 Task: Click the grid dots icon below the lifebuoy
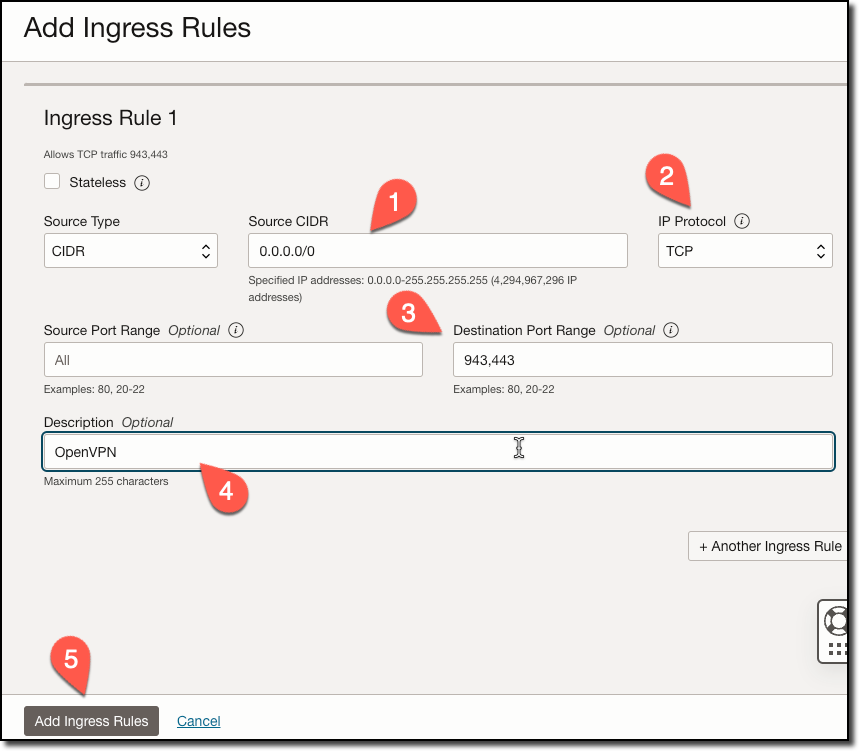pyautogui.click(x=840, y=650)
